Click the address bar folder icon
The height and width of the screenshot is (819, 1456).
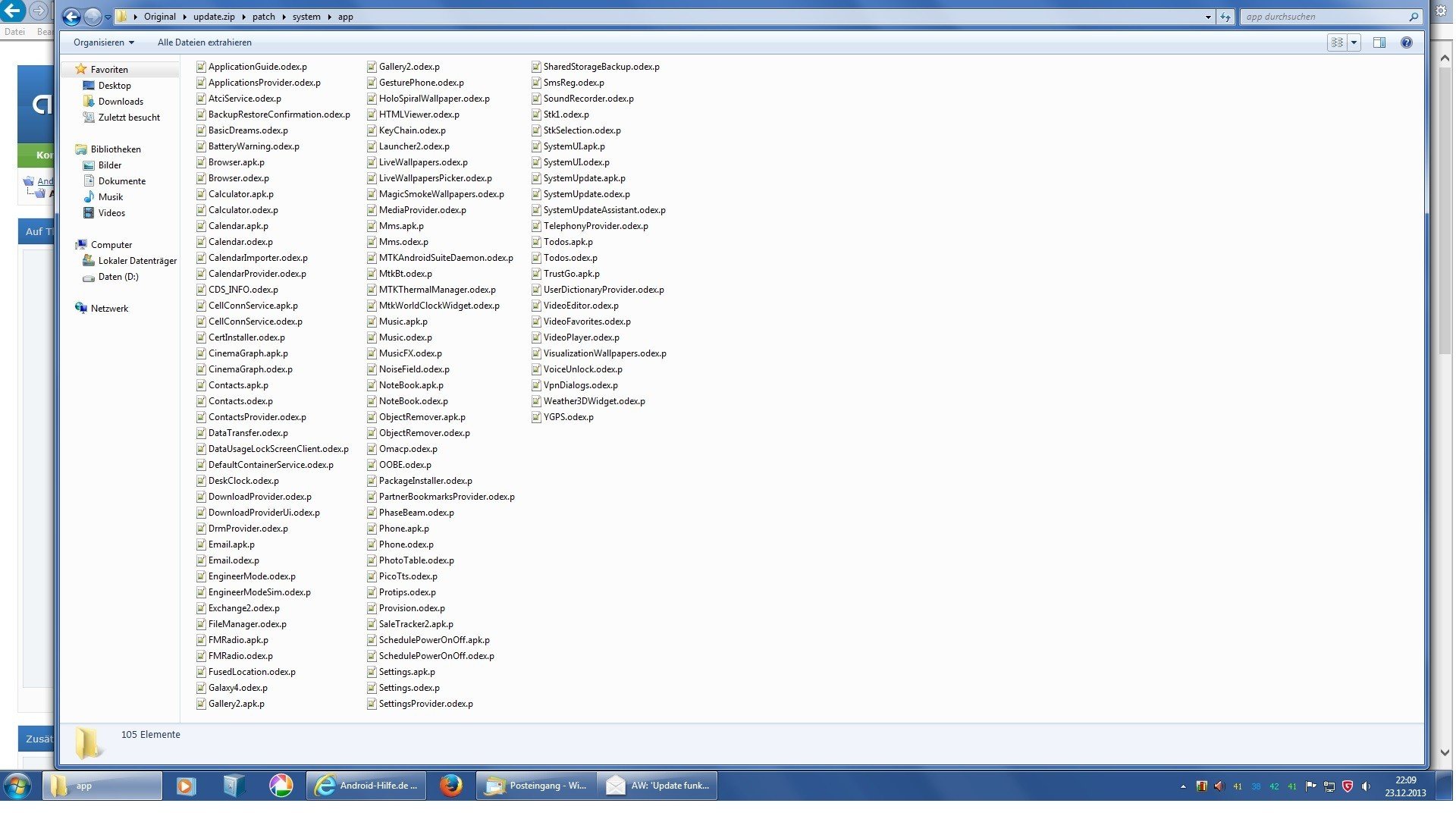click(x=121, y=17)
